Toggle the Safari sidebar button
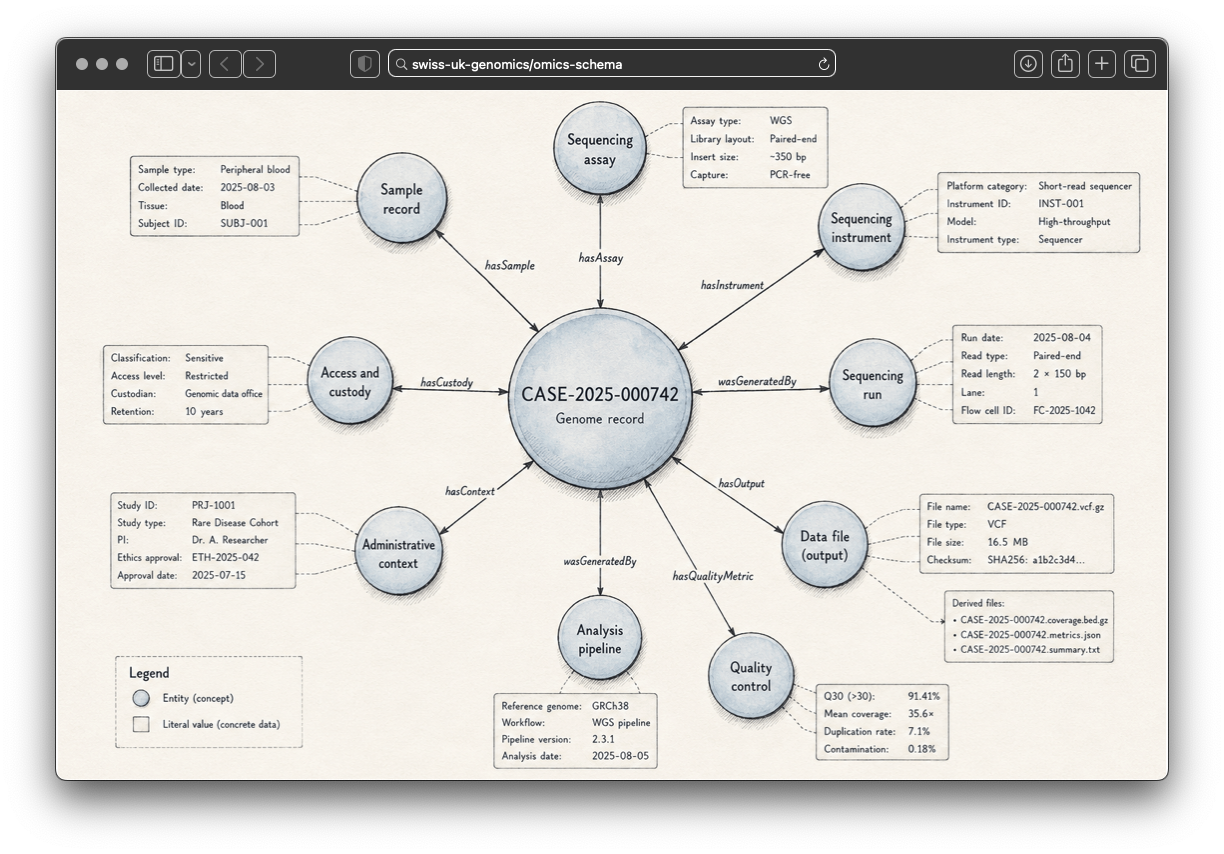The height and width of the screenshot is (854, 1224). 164,64
